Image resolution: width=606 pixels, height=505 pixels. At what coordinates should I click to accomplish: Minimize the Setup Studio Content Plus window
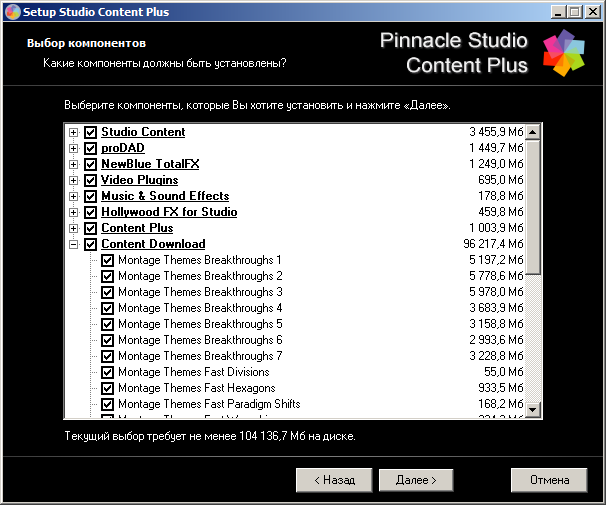click(558, 12)
